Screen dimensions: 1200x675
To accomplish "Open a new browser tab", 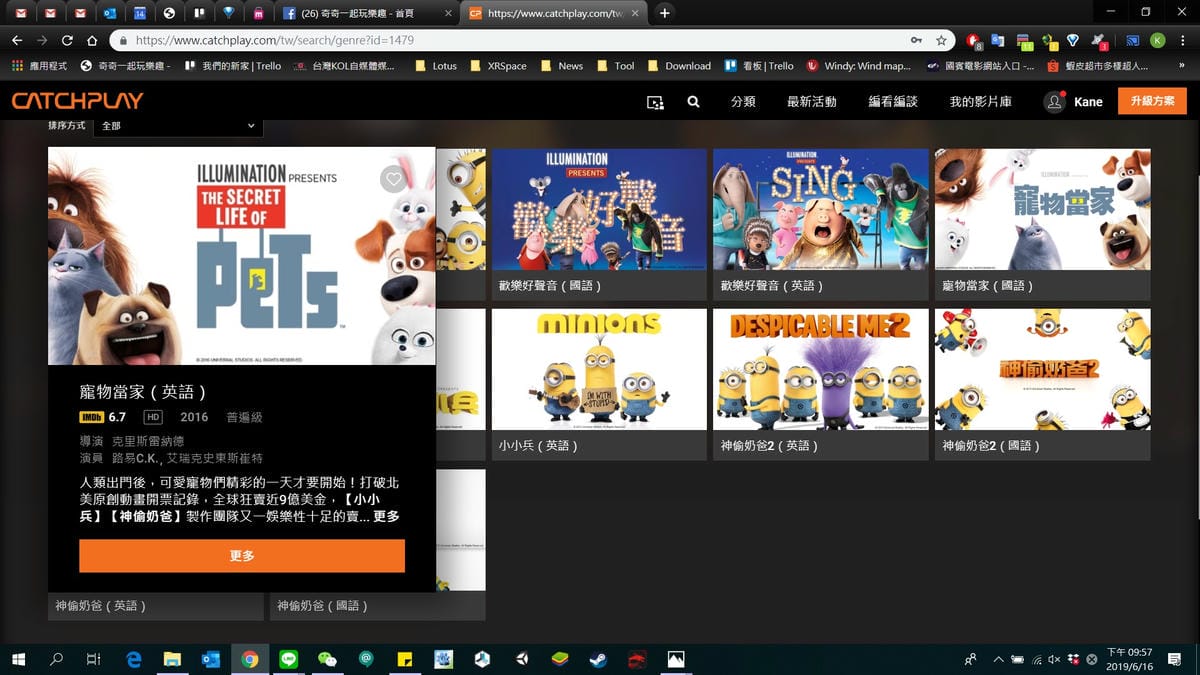I will pyautogui.click(x=664, y=13).
